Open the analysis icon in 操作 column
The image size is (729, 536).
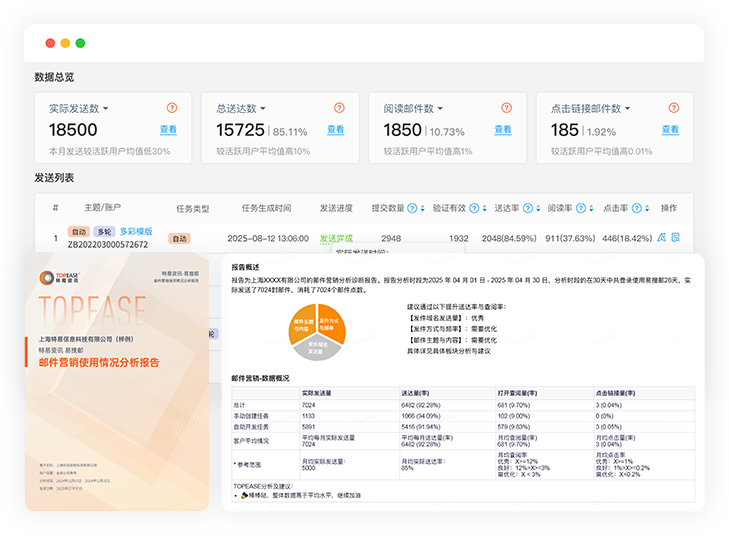[662, 238]
